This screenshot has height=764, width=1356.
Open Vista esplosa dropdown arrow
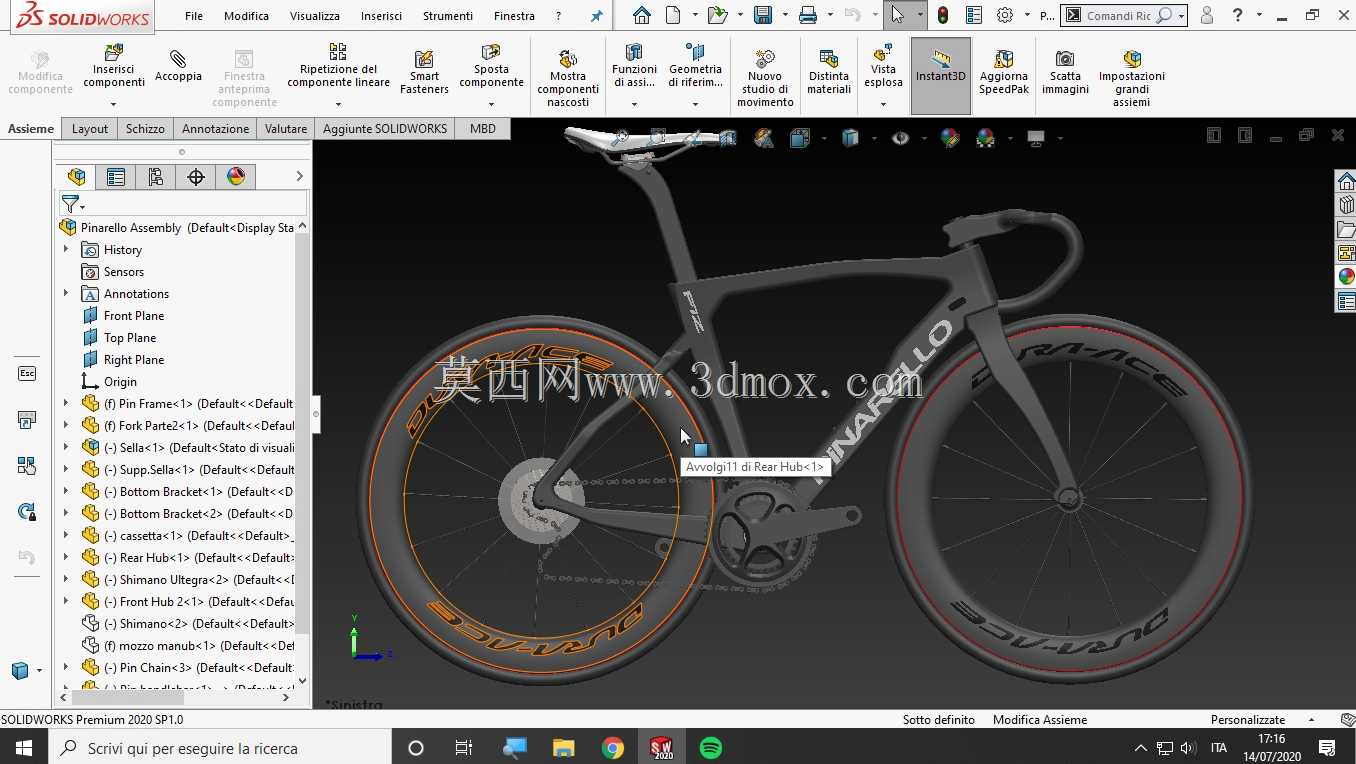tap(883, 104)
